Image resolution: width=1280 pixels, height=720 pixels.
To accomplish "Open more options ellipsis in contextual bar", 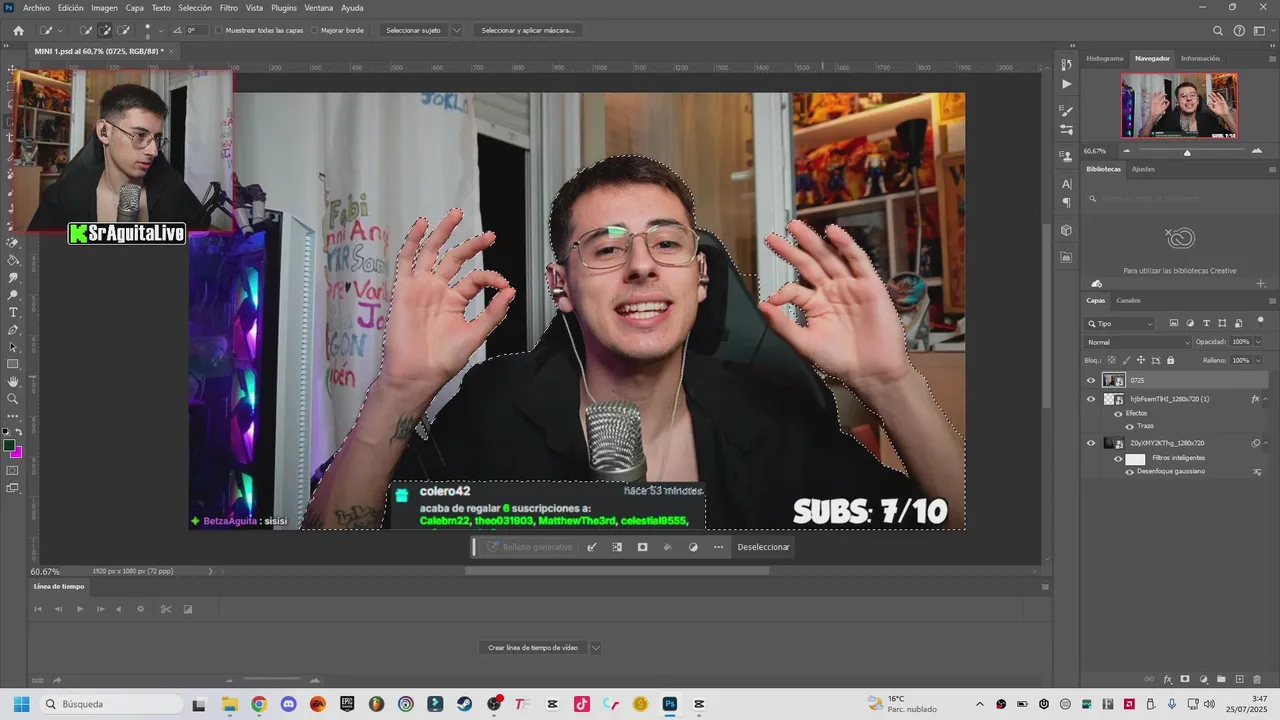I will click(718, 547).
